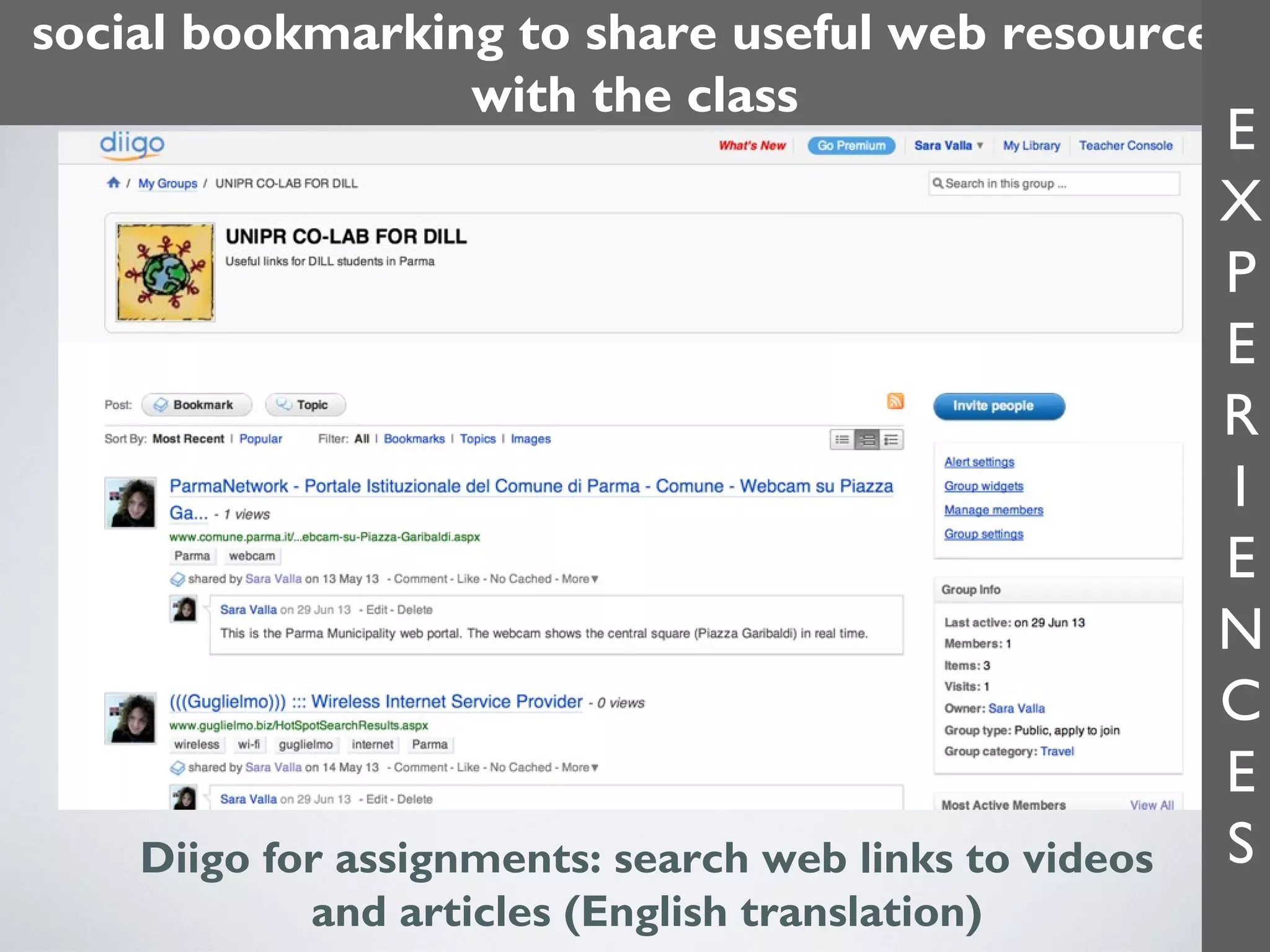Screen dimensions: 1270x952
Task: Open www.guglielmo.biz URL link
Action: 298,725
